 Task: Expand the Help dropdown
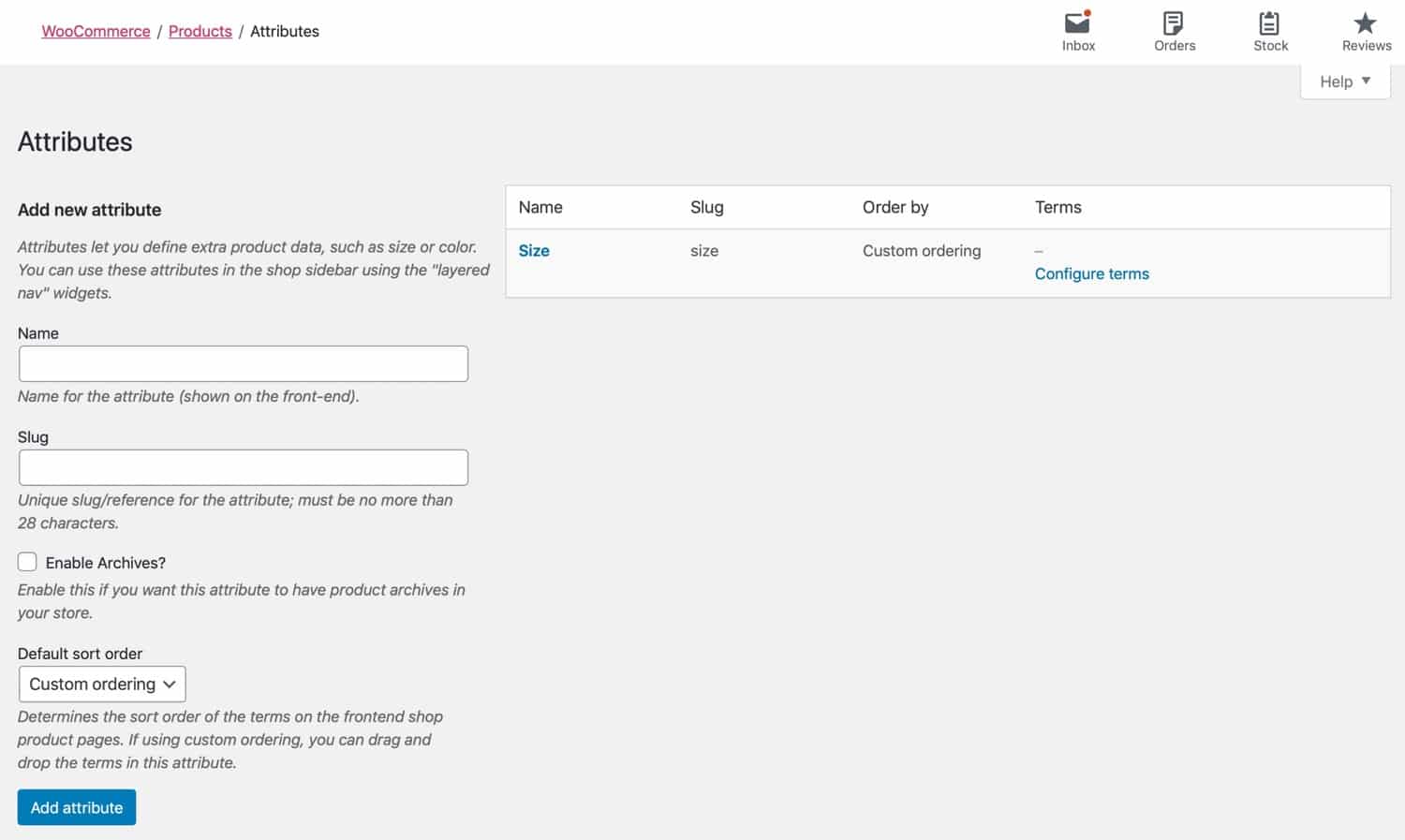(1344, 81)
